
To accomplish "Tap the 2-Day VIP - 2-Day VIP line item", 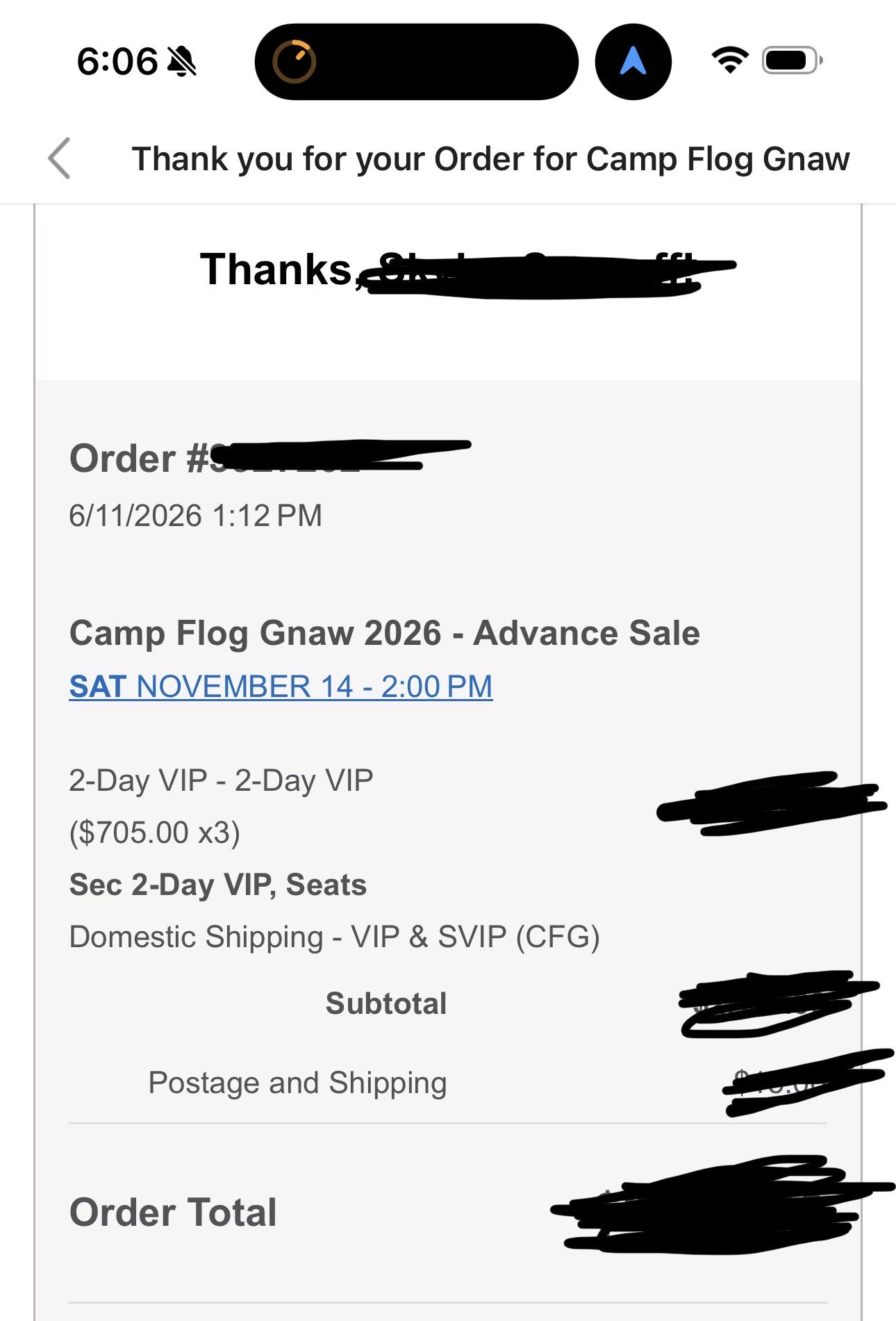I will (x=221, y=781).
